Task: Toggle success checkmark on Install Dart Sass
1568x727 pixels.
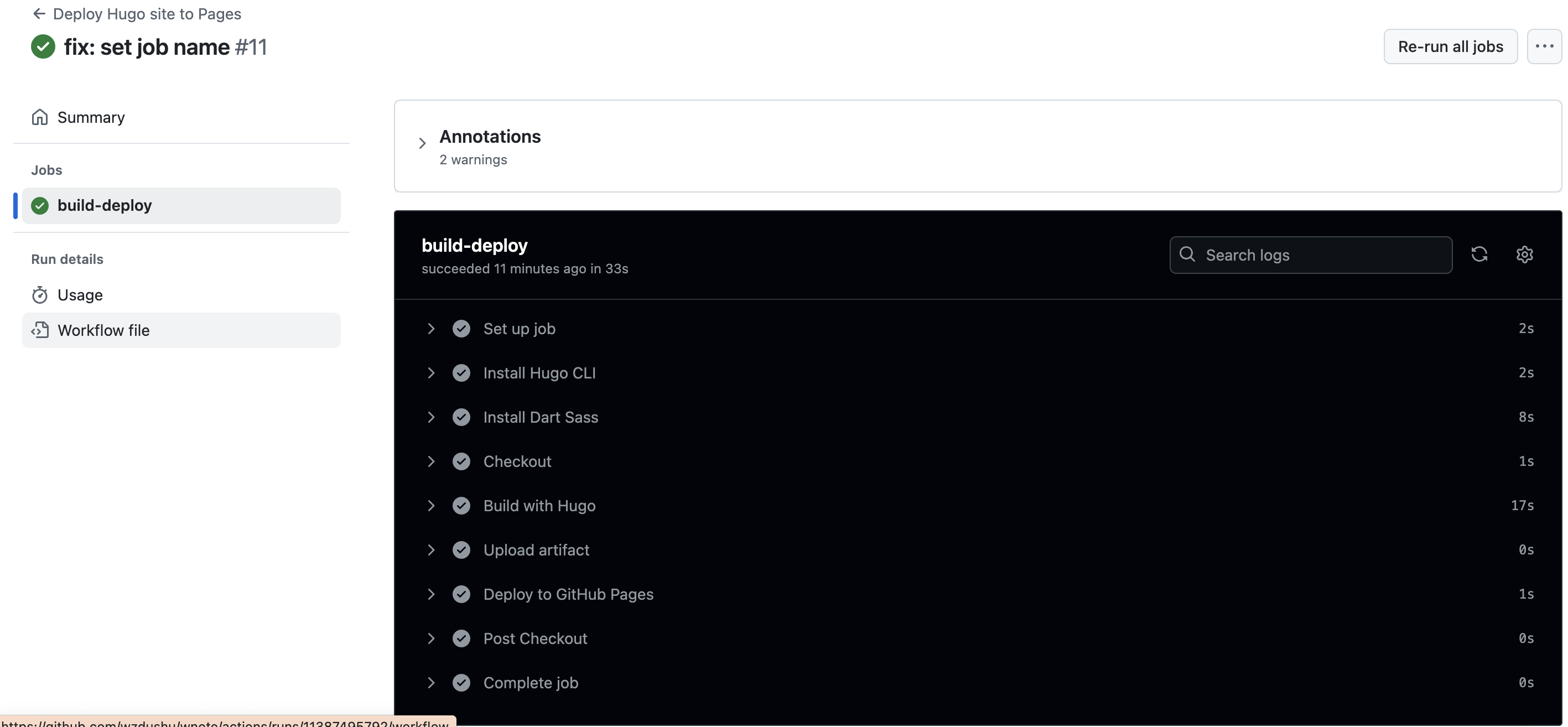Action: tap(461, 416)
